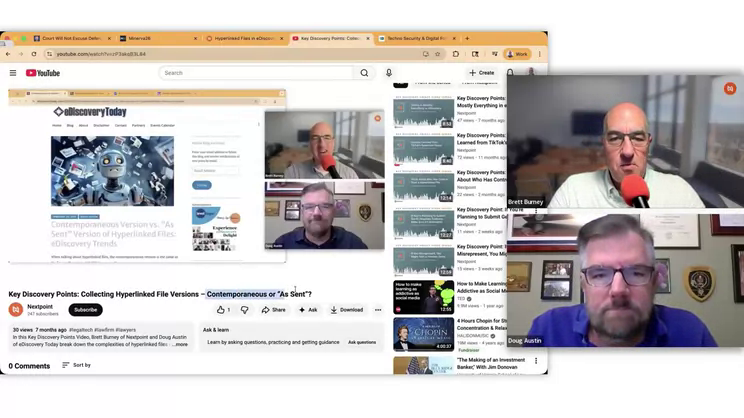The width and height of the screenshot is (744, 418).
Task: Click the YouTube logo to go home
Action: tap(43, 73)
